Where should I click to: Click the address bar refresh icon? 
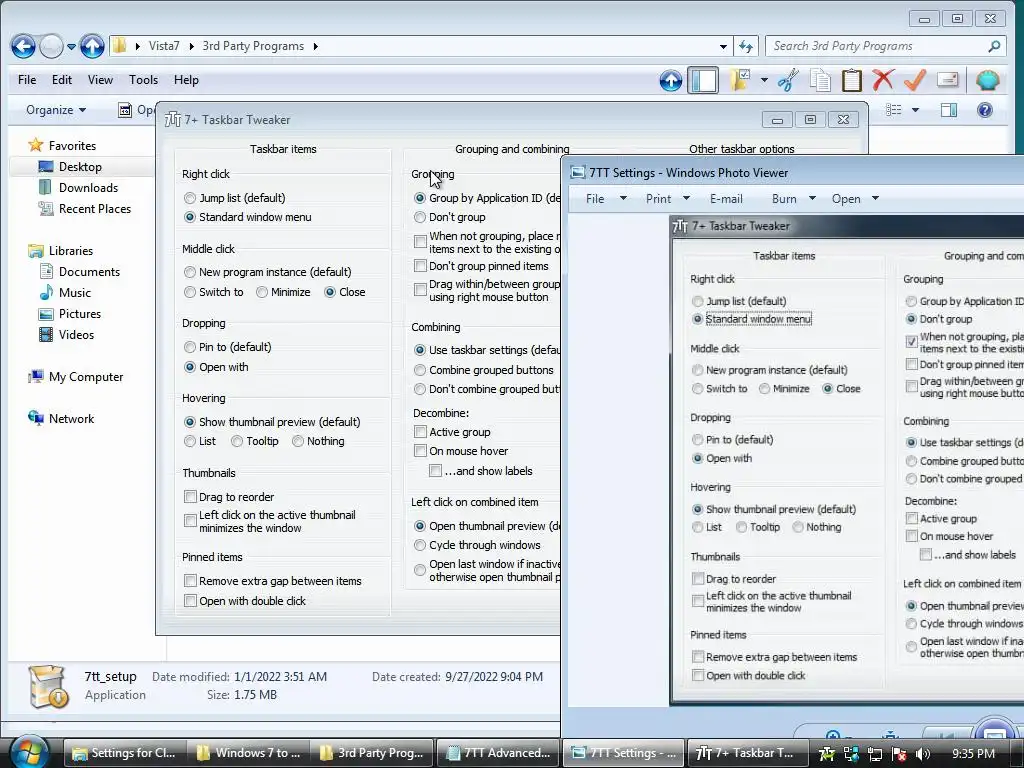(746, 46)
